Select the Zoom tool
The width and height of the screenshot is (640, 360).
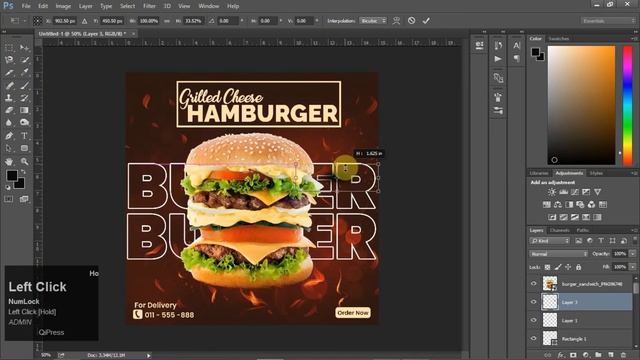pos(24,161)
